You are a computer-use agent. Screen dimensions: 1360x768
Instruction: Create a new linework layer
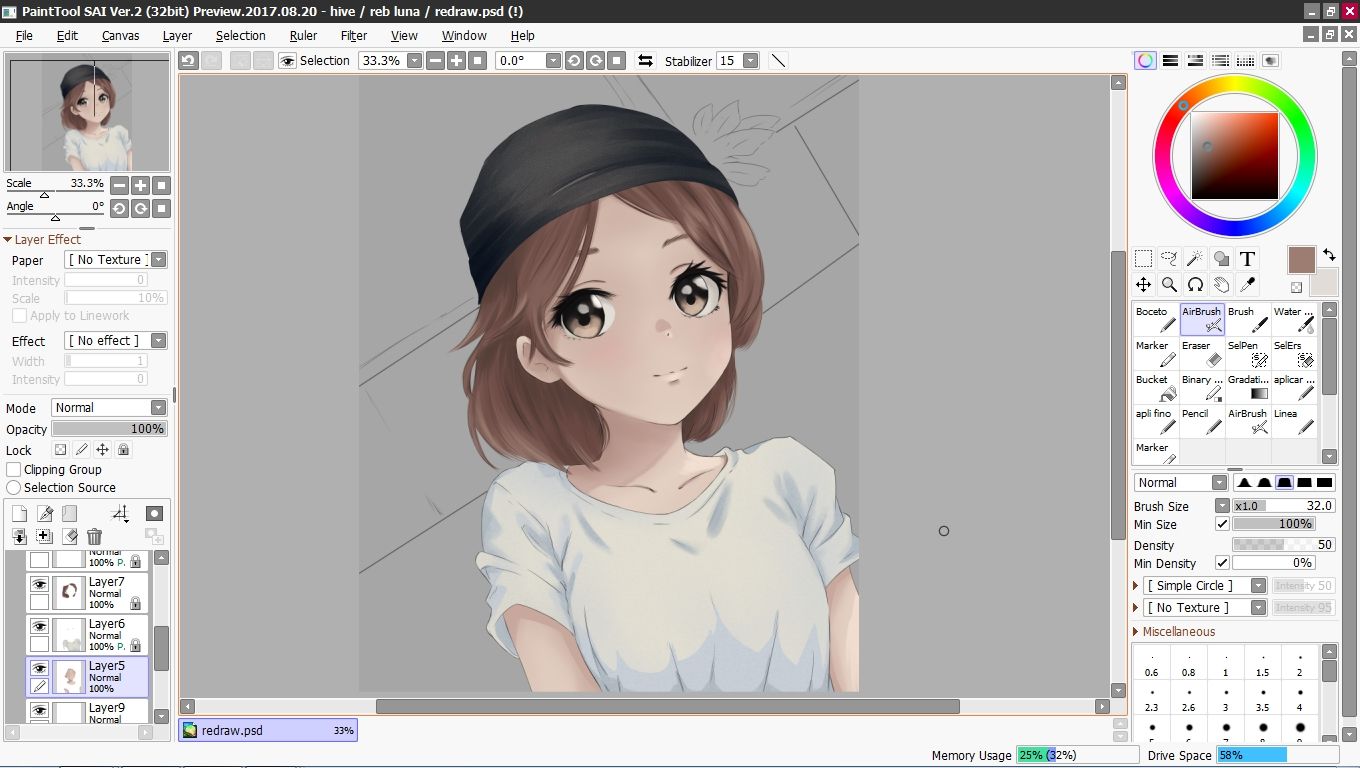click(45, 513)
